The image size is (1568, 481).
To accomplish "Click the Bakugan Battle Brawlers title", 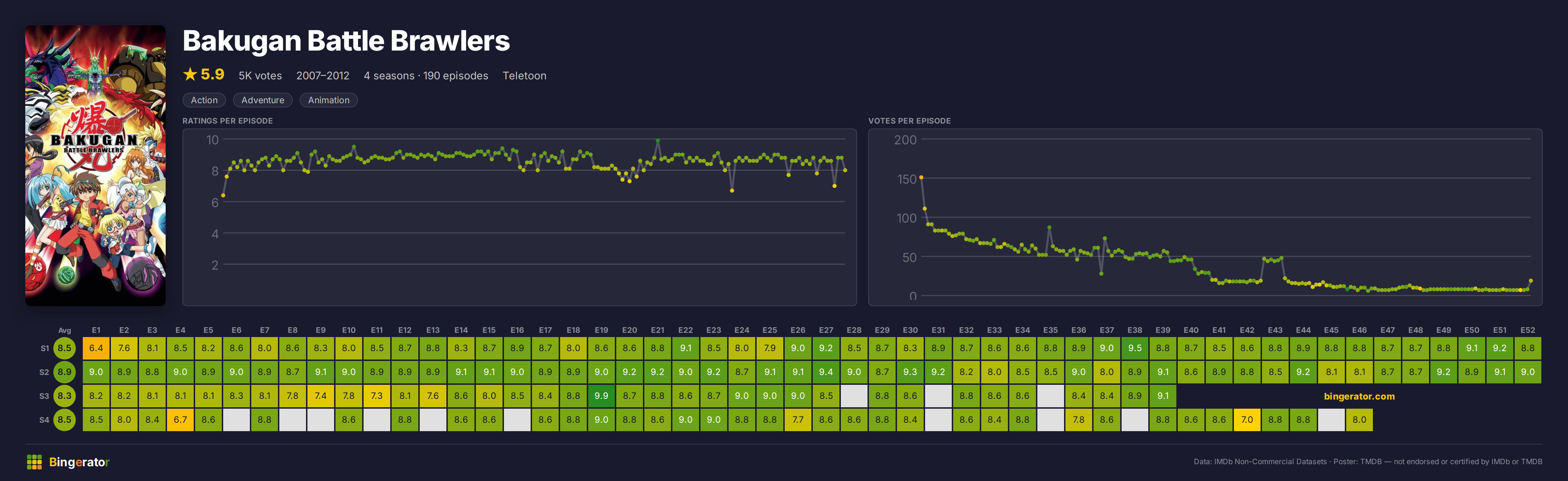I will tap(346, 41).
